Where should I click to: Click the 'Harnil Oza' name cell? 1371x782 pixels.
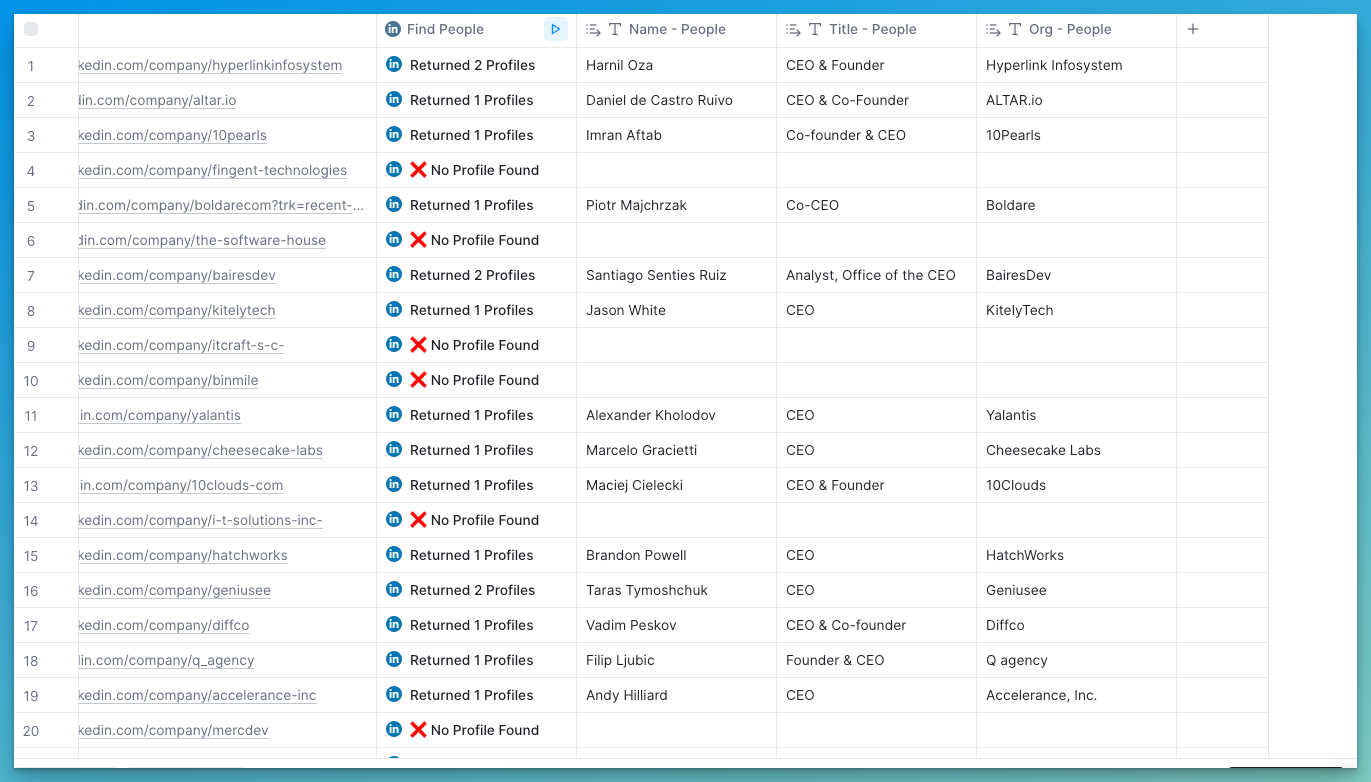(677, 65)
